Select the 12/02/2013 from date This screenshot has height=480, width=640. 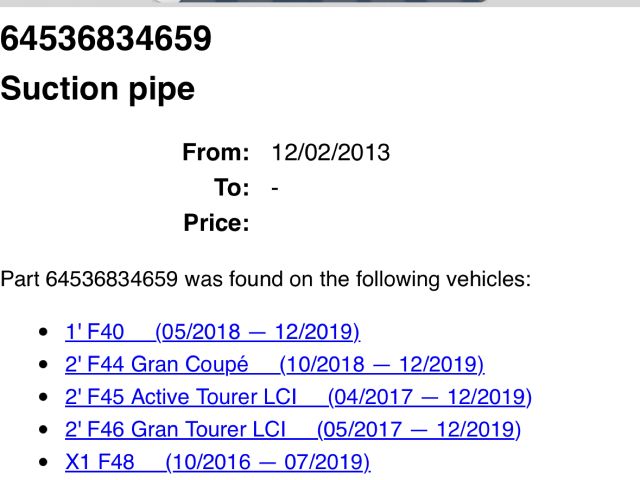pyautogui.click(x=330, y=153)
